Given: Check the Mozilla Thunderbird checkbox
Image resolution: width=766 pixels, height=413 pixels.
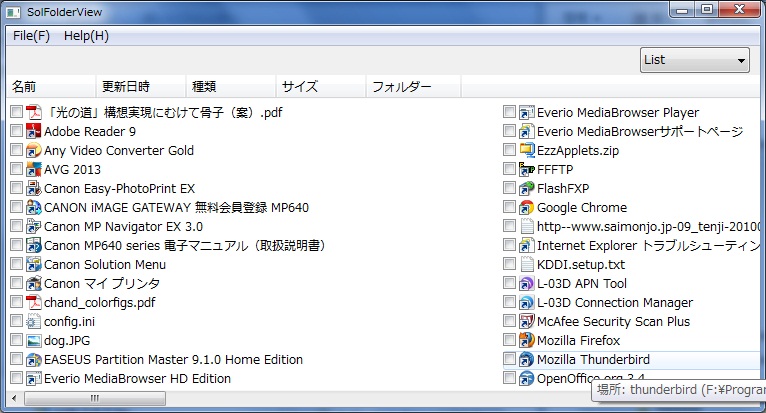Looking at the screenshot, I should (x=509, y=359).
